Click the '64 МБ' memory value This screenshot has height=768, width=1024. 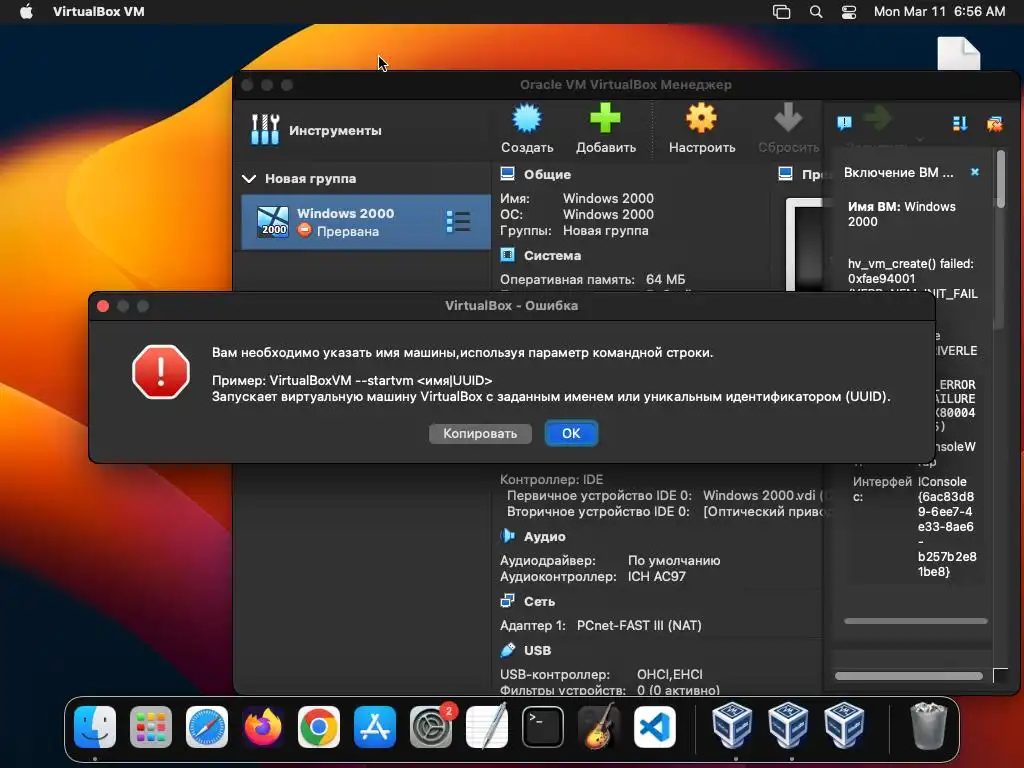point(665,280)
